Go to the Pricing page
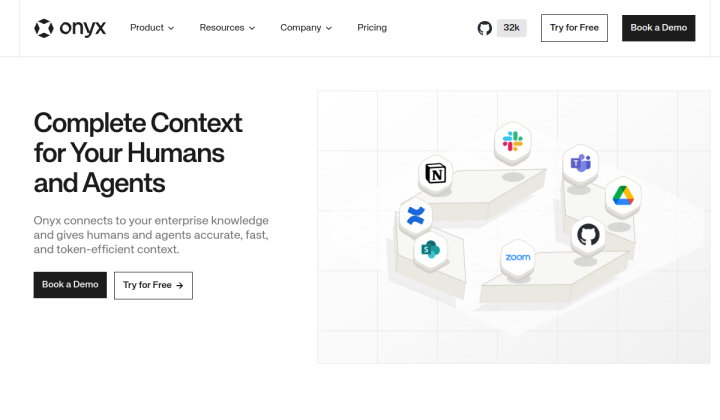The height and width of the screenshot is (420, 720). (372, 28)
